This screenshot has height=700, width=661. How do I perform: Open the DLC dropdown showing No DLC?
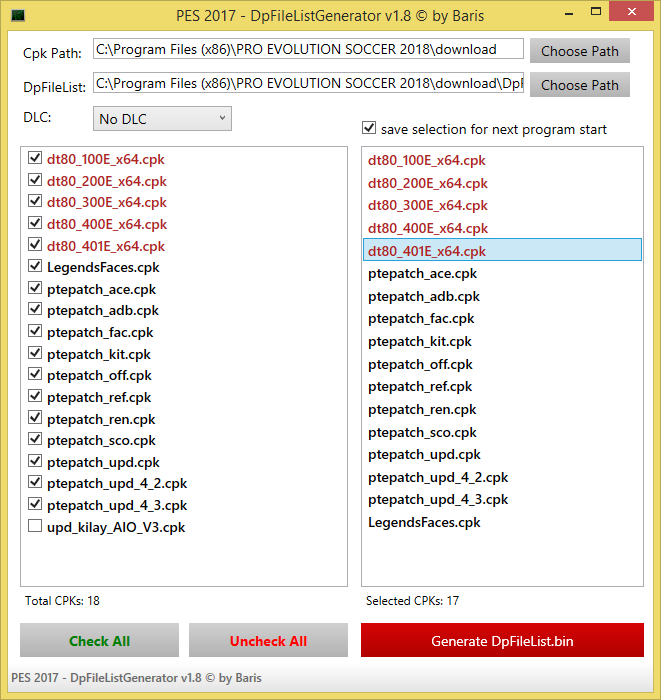[x=162, y=119]
